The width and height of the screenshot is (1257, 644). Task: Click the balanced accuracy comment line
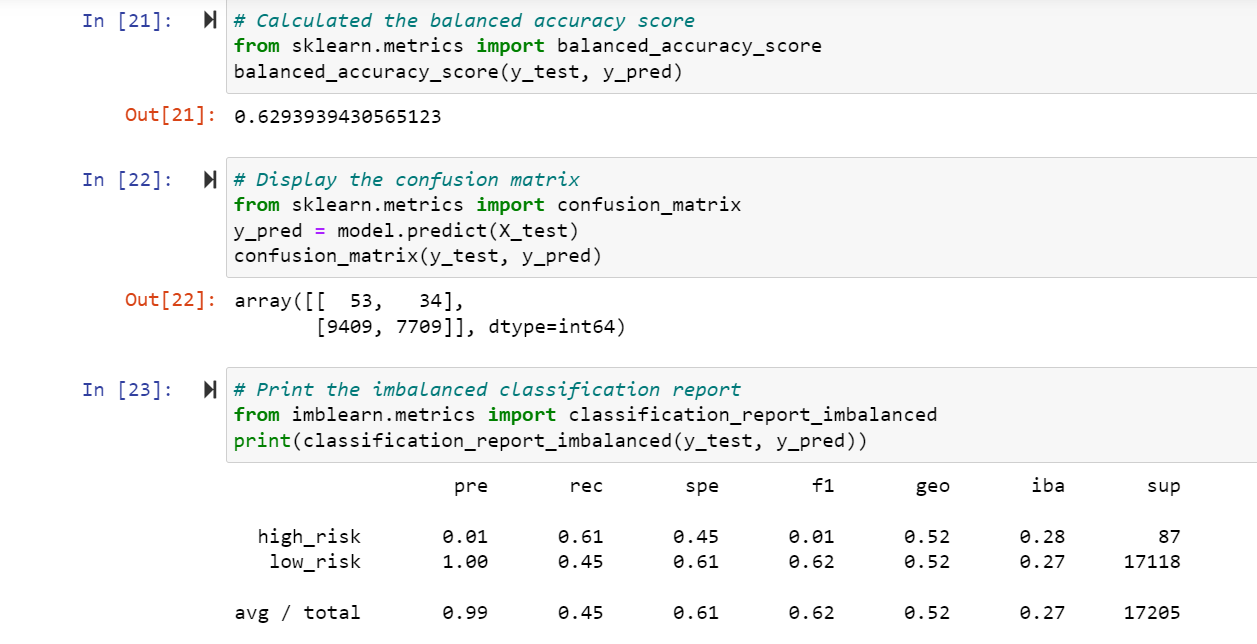pos(464,21)
